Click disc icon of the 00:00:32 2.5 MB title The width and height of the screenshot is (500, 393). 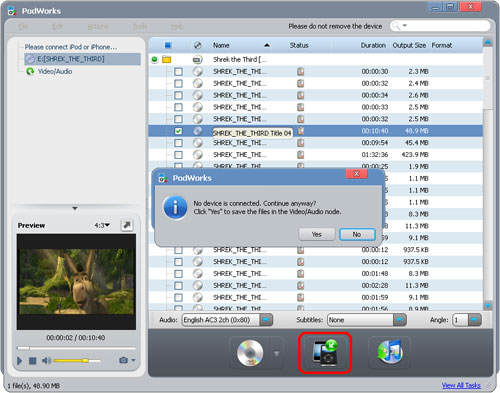click(198, 119)
